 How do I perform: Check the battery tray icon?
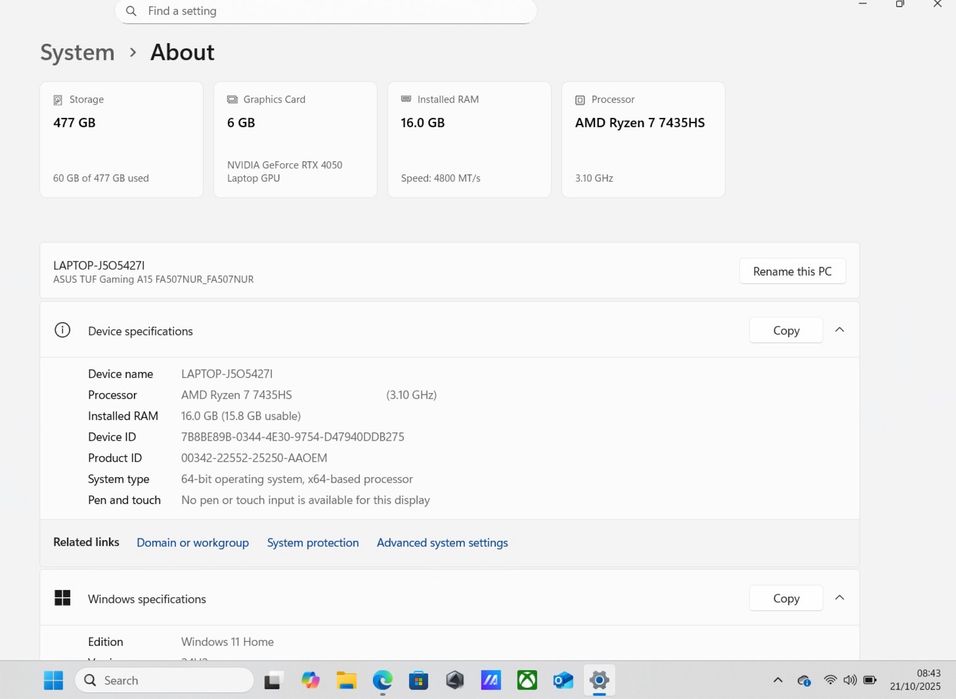(x=870, y=679)
